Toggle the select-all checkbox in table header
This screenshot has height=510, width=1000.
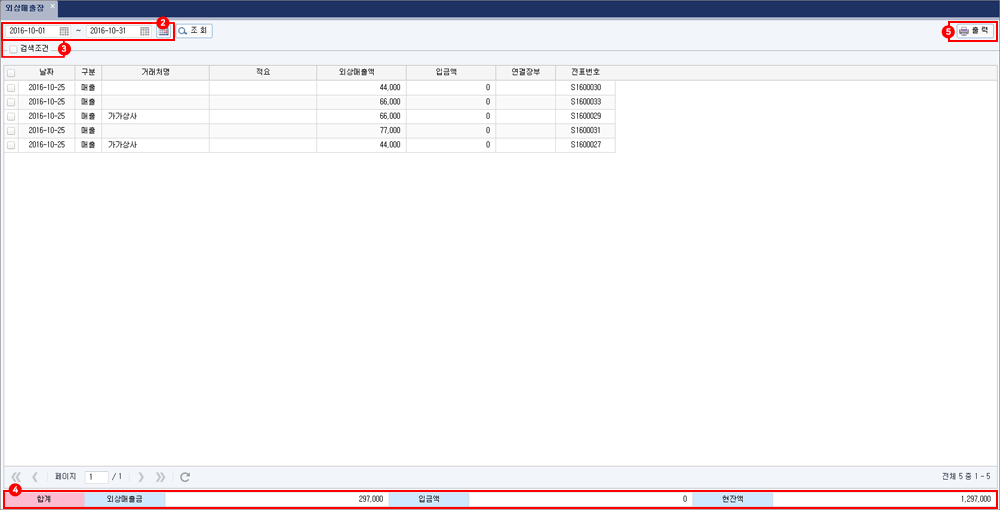11,73
